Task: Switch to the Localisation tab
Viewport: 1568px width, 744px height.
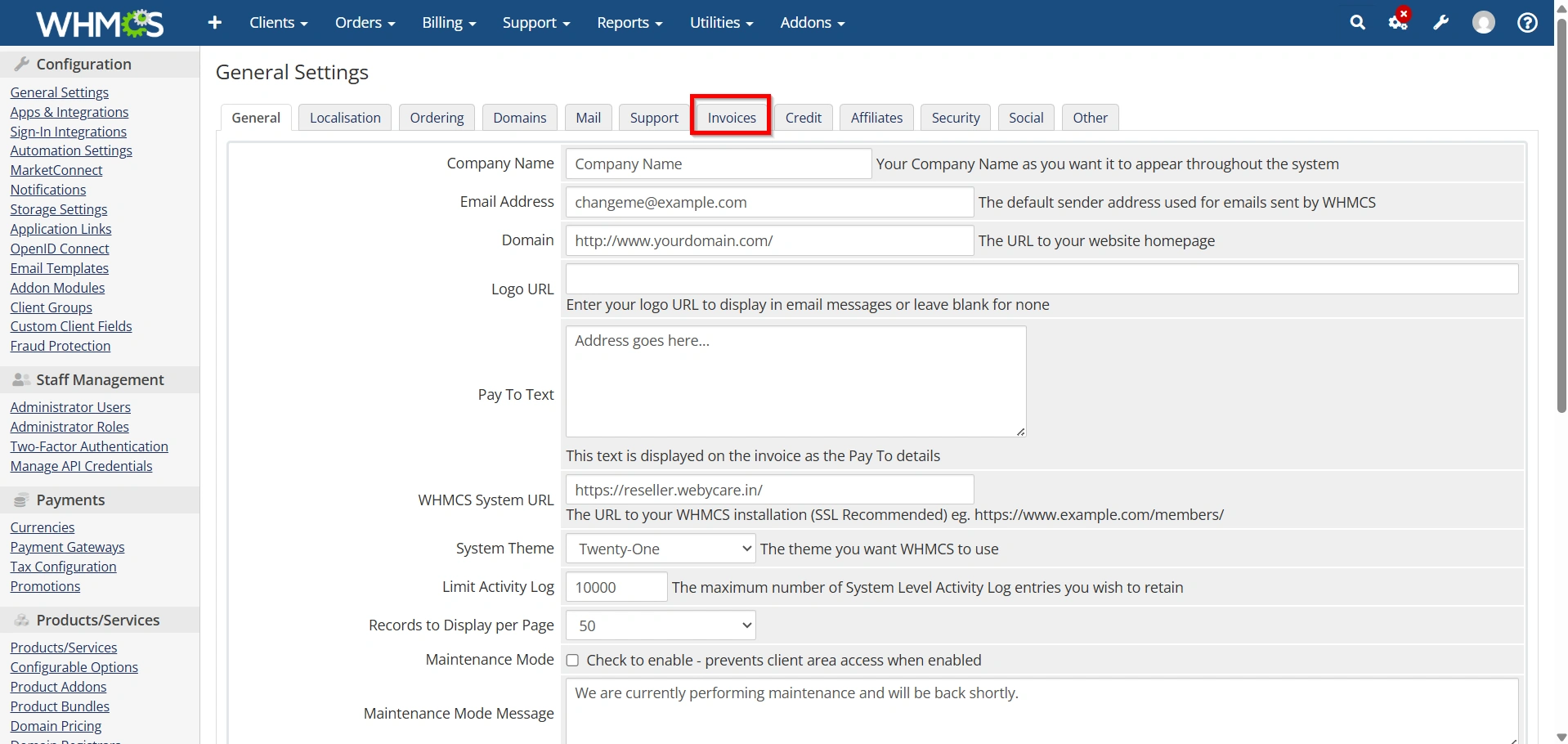Action: point(345,118)
